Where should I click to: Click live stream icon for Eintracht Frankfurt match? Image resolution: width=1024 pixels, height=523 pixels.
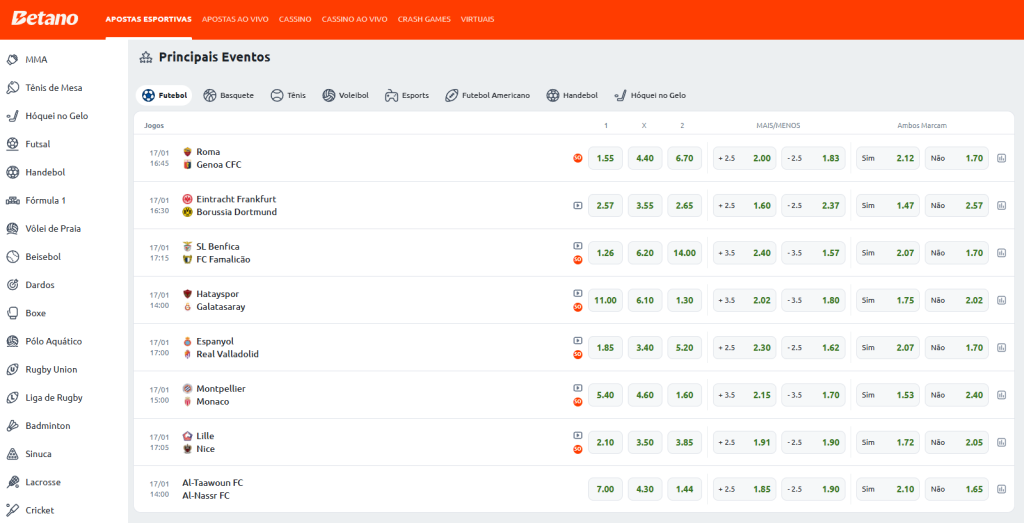point(577,206)
